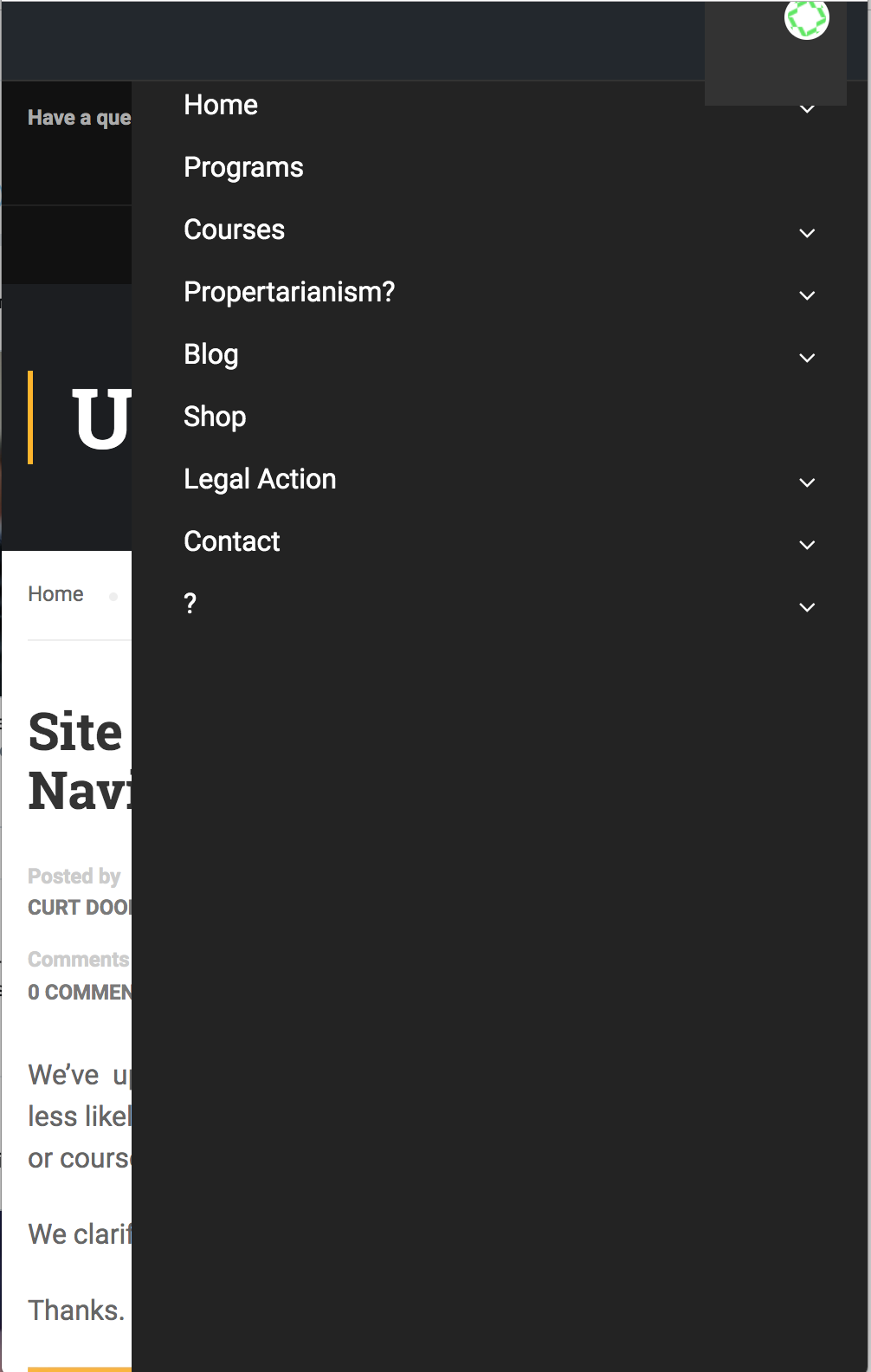
Task: Expand the Blog submenu chevron
Action: point(807,358)
